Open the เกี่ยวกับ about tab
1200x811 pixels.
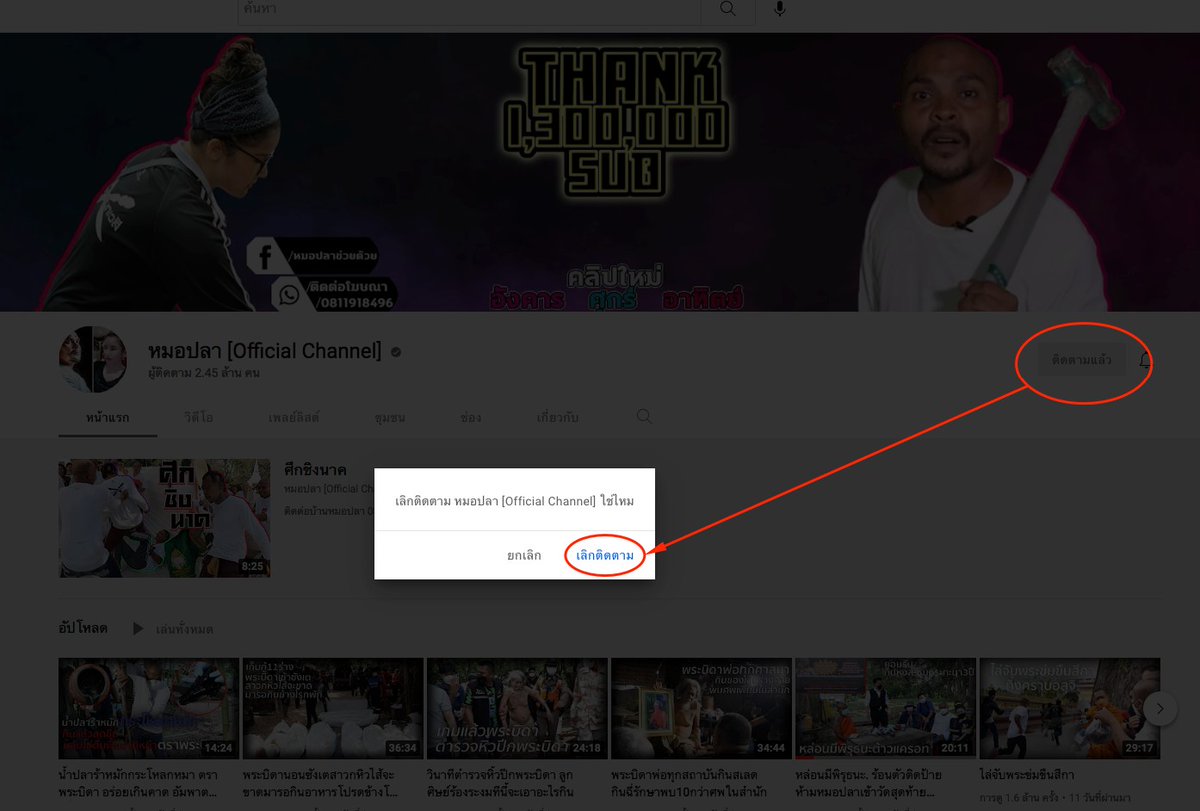point(557,417)
